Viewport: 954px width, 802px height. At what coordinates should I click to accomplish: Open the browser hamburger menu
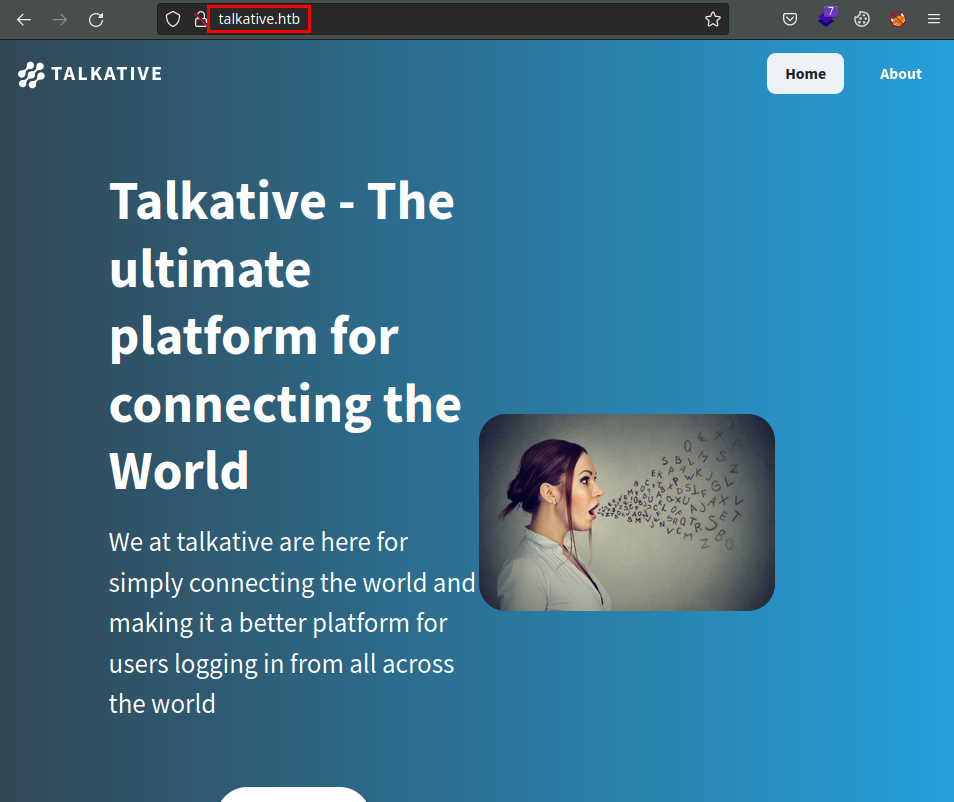tap(934, 19)
